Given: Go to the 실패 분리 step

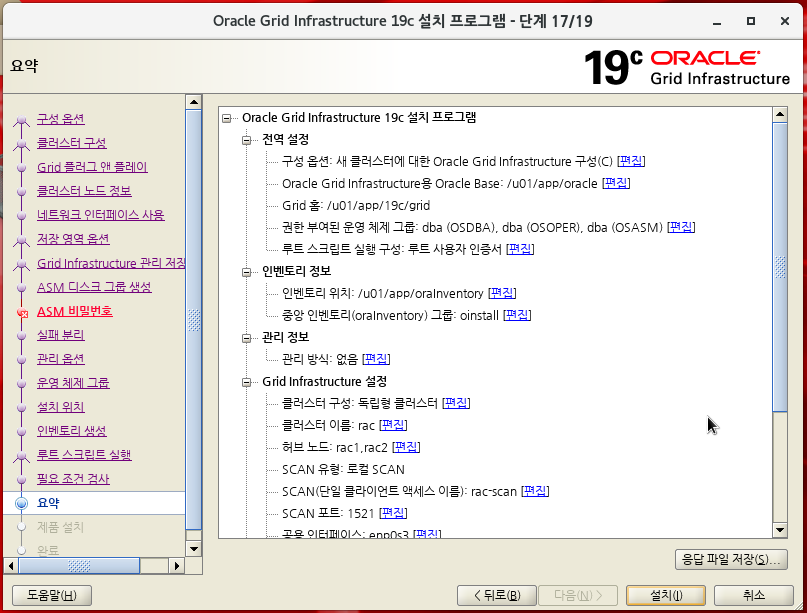Looking at the screenshot, I should [x=61, y=335].
